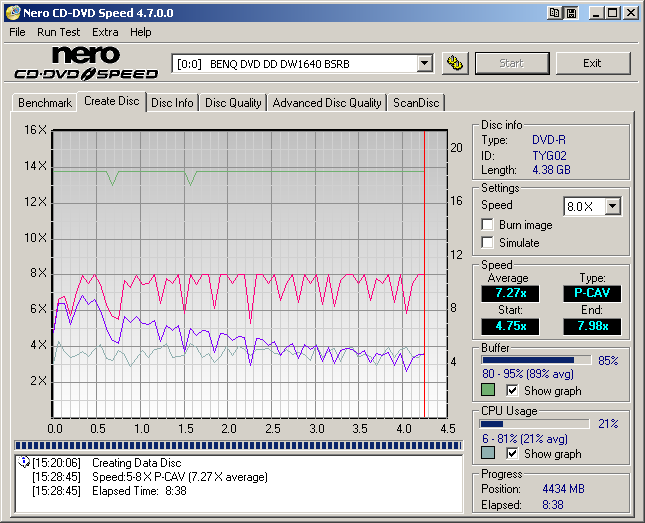Screen dimensions: 645x523
Task: Click the 4.75x start speed value
Action: click(x=510, y=326)
